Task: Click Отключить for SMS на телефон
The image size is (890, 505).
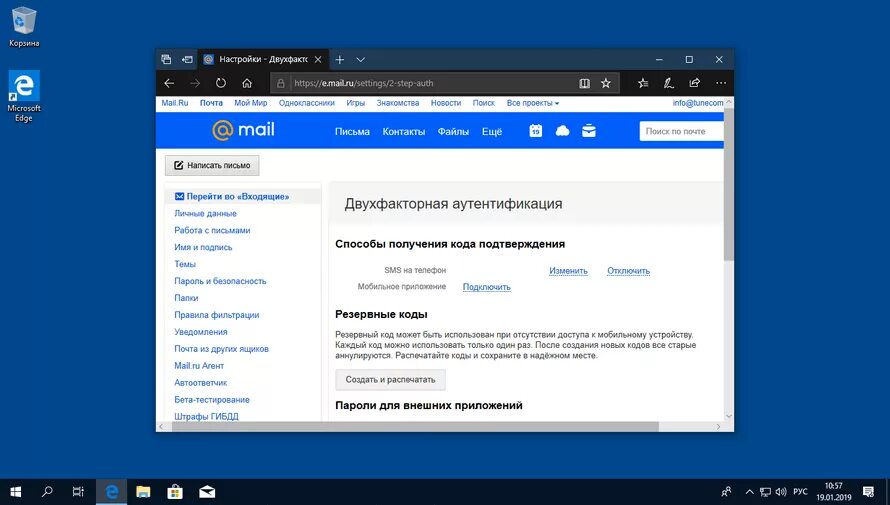Action: pos(628,271)
